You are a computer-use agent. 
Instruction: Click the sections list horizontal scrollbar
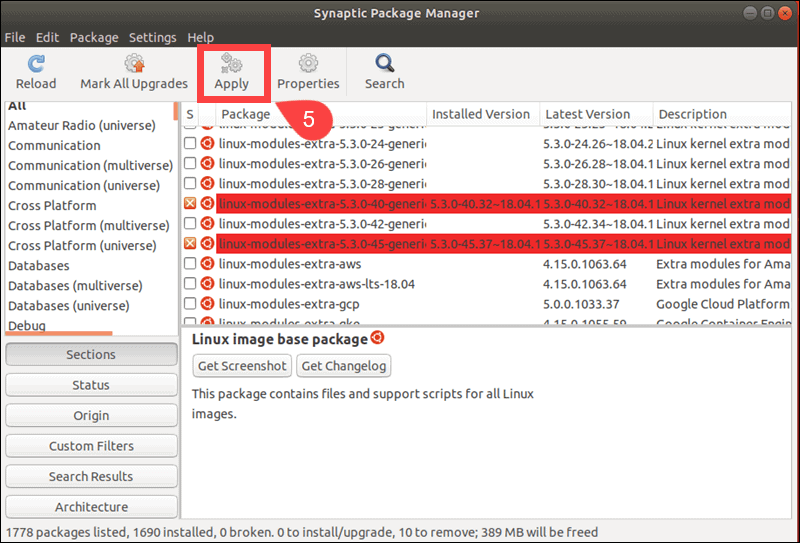(x=59, y=333)
